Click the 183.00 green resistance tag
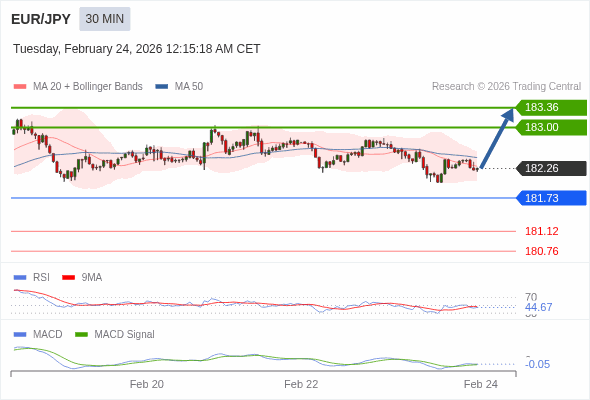Screen dimensions: 590x400 click(551, 128)
